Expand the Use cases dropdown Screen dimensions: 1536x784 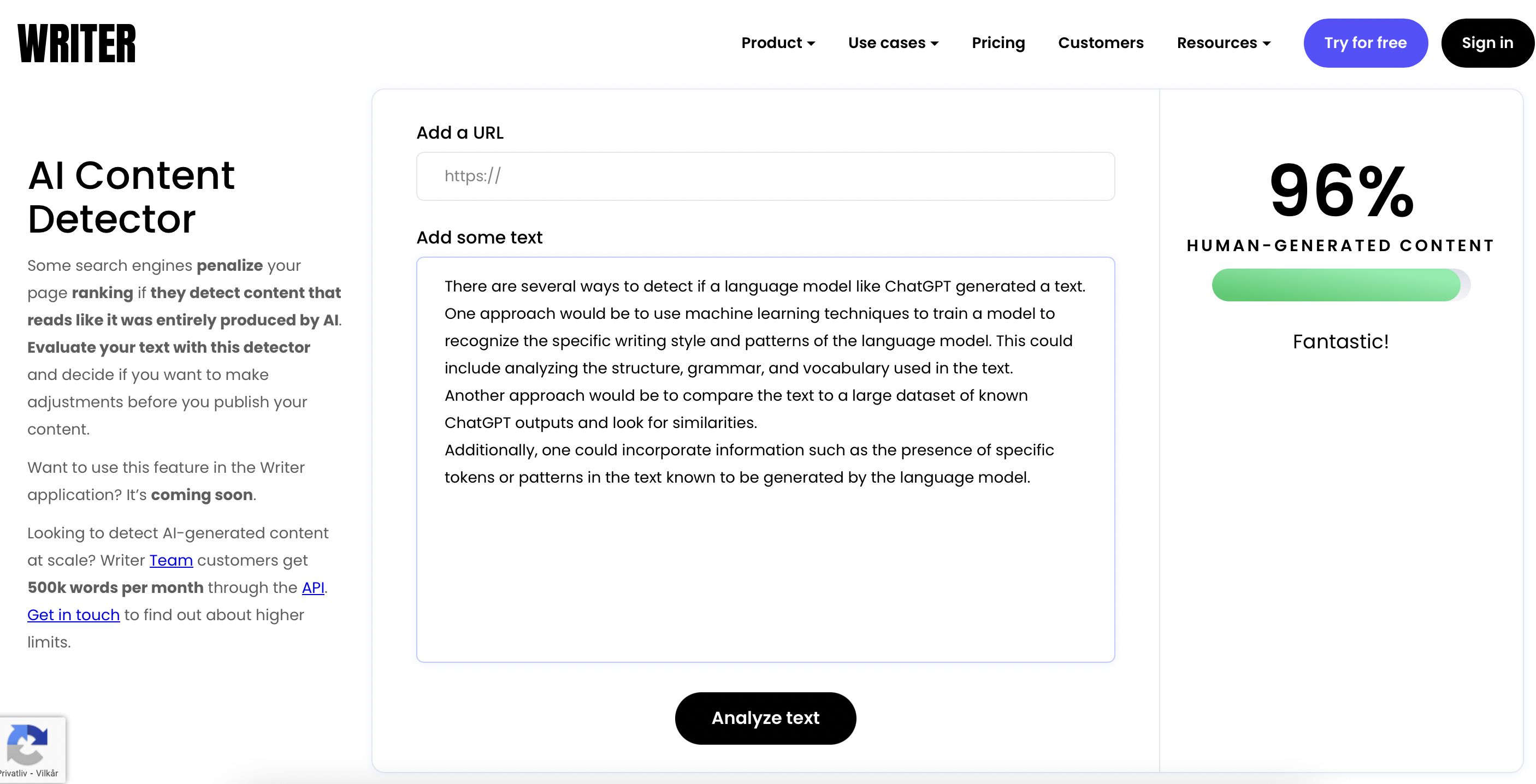tap(893, 43)
